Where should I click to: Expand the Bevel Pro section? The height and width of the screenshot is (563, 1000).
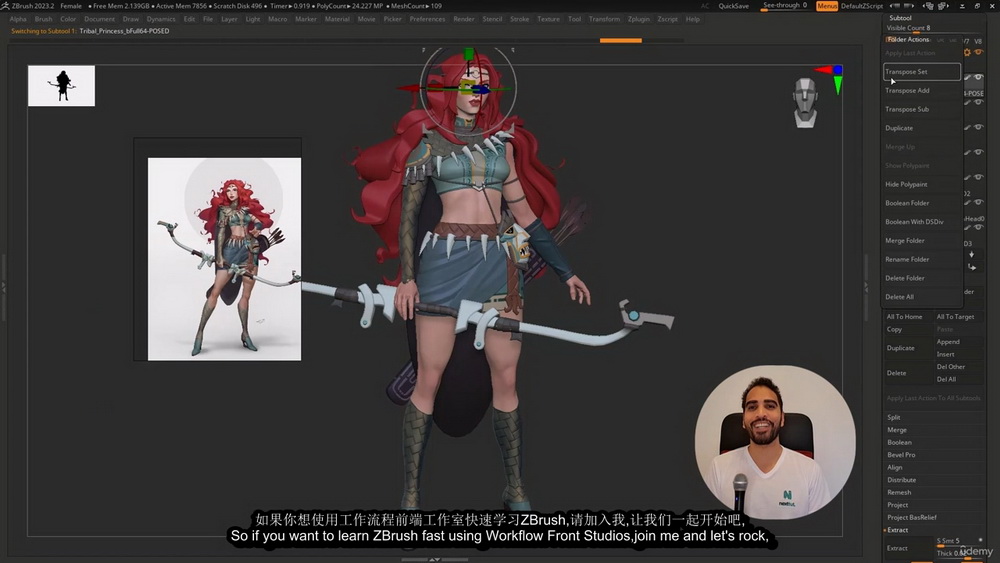click(901, 455)
